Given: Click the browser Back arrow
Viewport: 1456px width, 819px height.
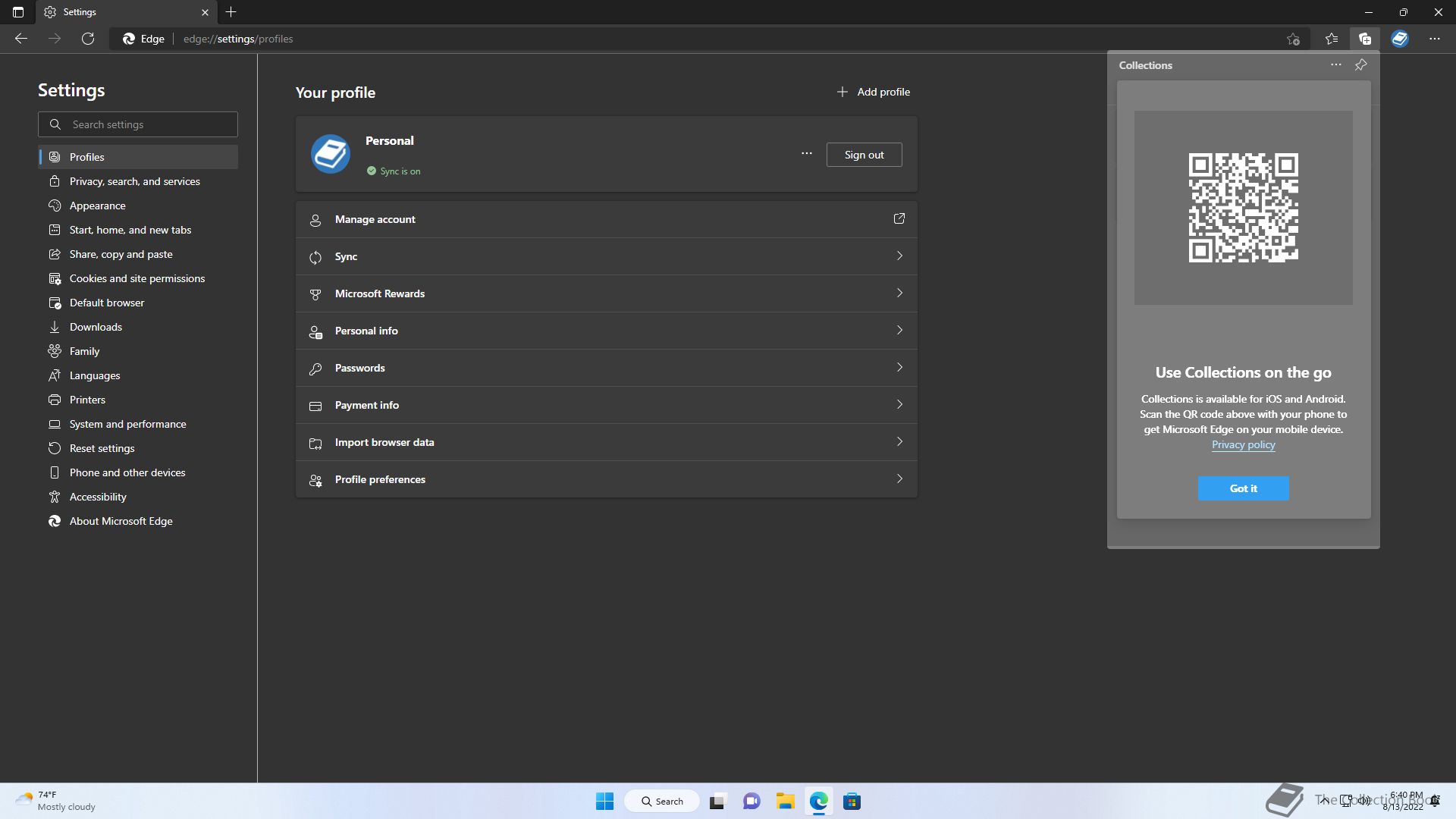Looking at the screenshot, I should (x=21, y=39).
